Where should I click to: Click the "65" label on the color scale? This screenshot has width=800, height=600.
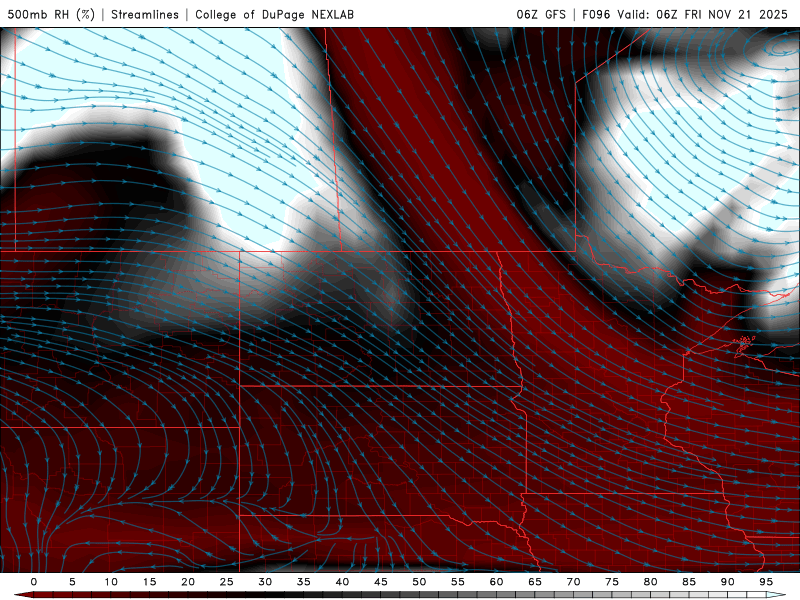tap(535, 582)
